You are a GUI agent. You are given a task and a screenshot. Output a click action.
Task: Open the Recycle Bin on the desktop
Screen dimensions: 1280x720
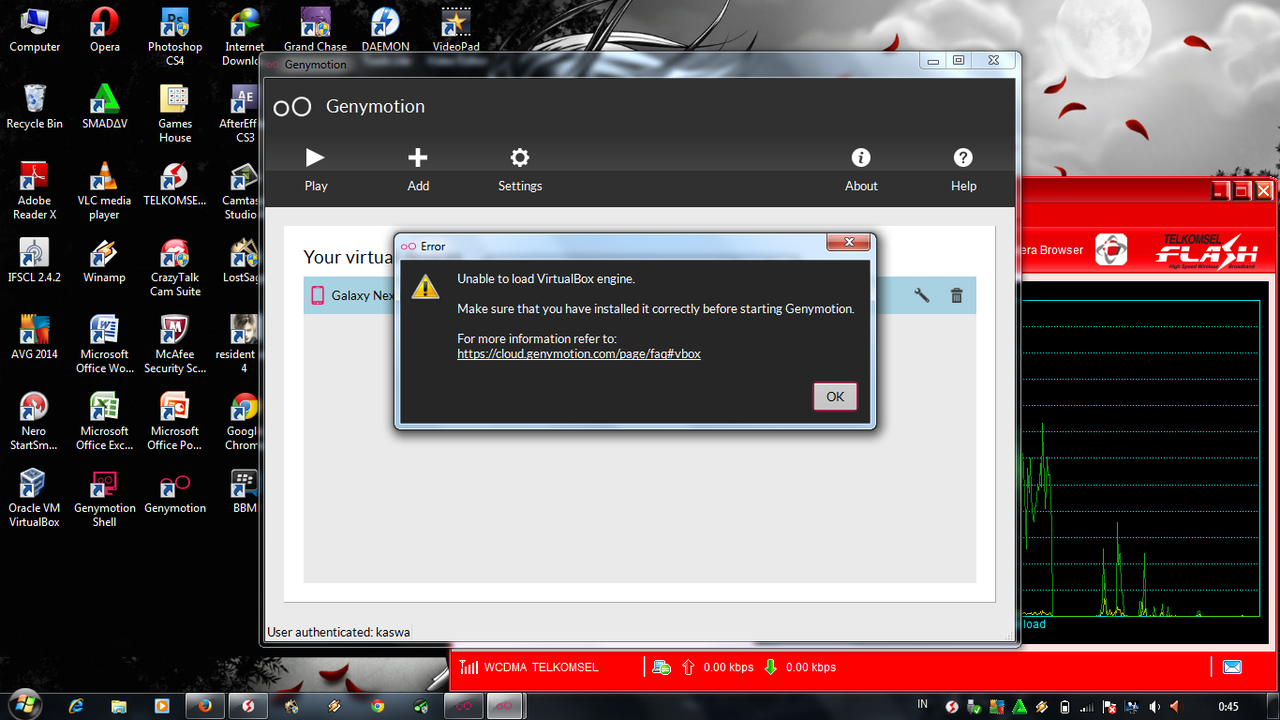[x=35, y=107]
